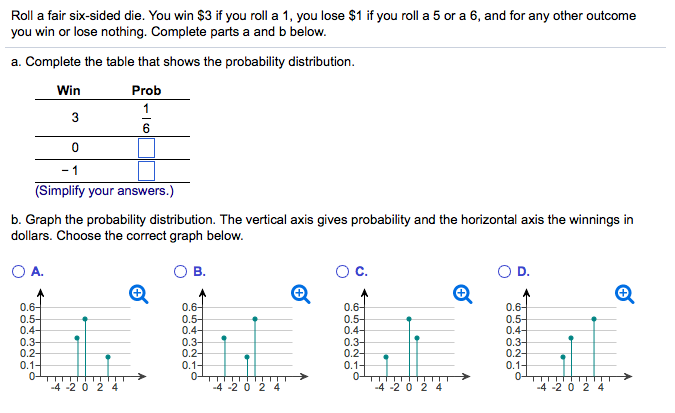Enlarge graph C with zoom icon

[461, 293]
